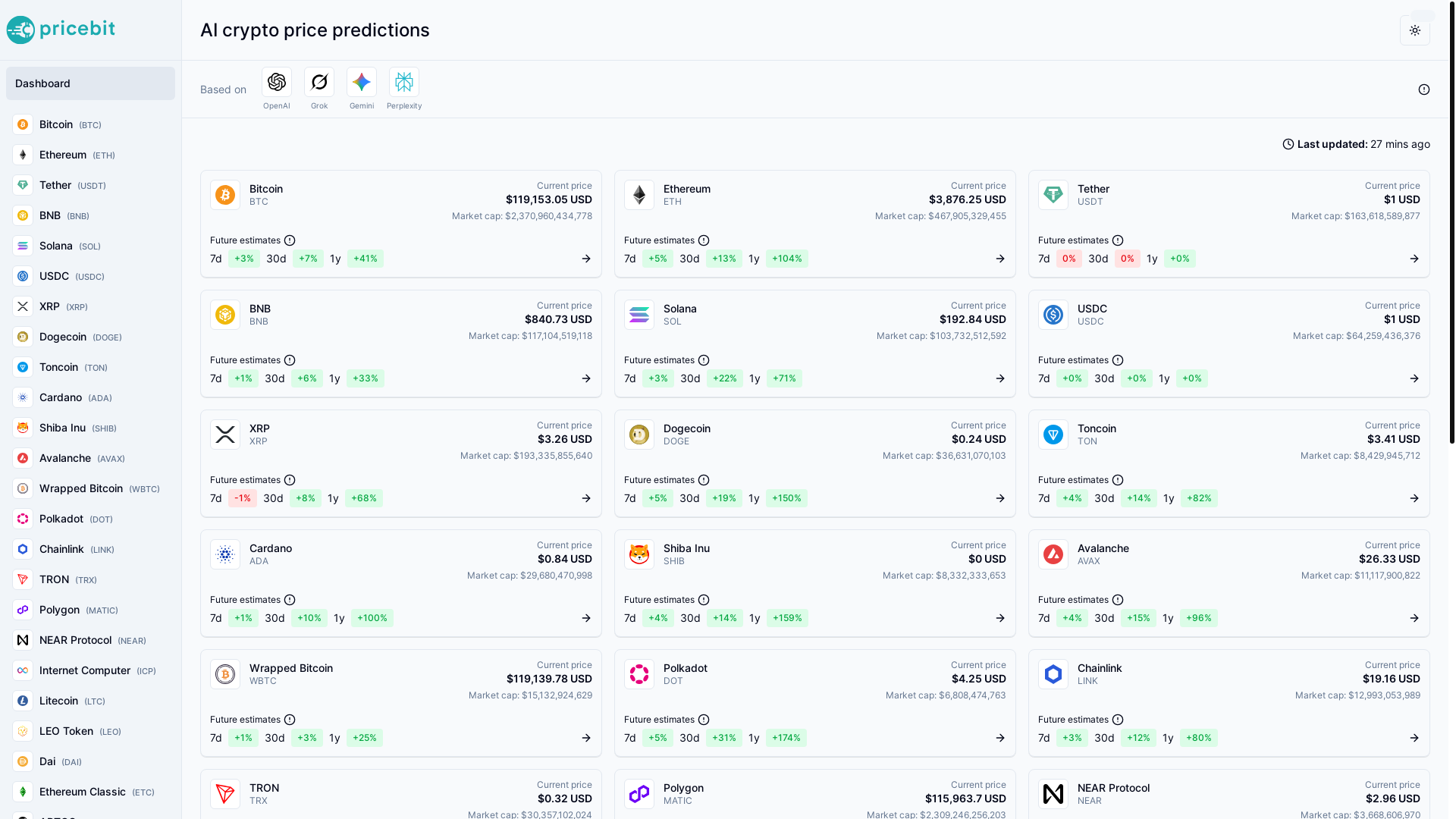Screen dimensions: 1456x819
Task: Toggle the light/dark theme button
Action: click(1414, 30)
